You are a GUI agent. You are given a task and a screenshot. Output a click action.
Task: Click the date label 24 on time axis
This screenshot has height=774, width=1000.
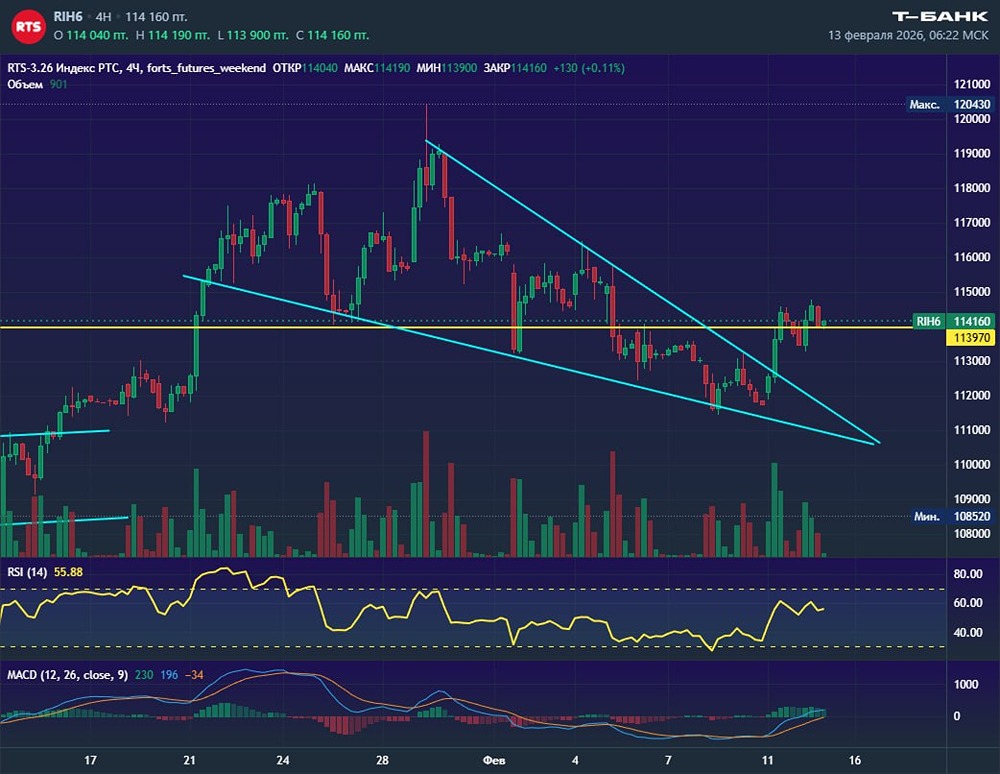click(283, 760)
